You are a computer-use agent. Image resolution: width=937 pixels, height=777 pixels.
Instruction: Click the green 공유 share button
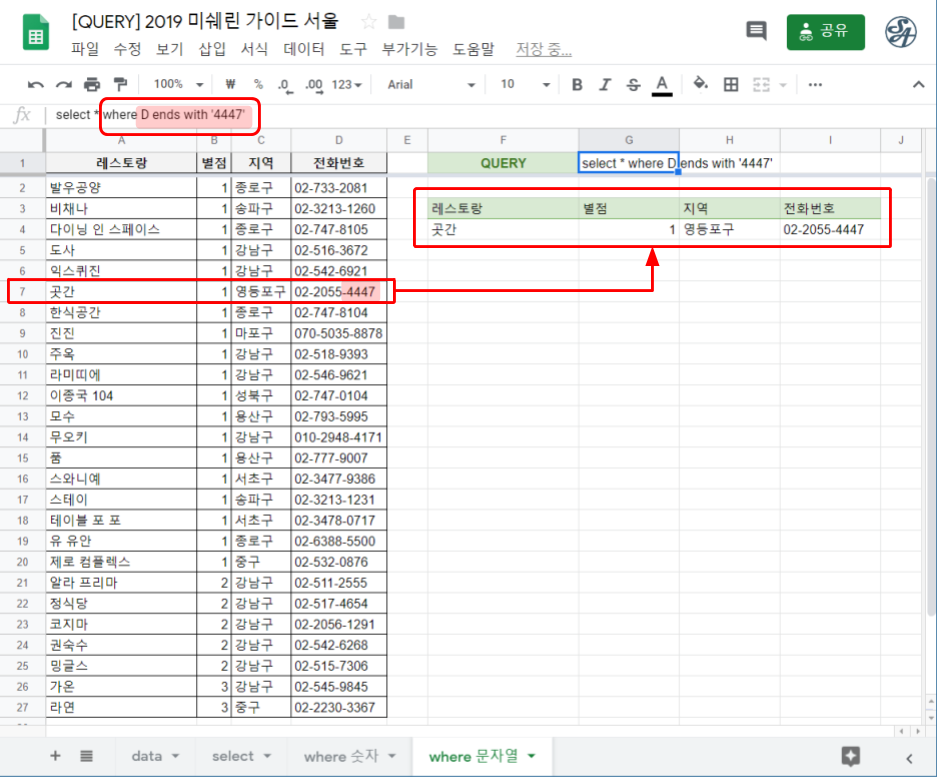[825, 31]
